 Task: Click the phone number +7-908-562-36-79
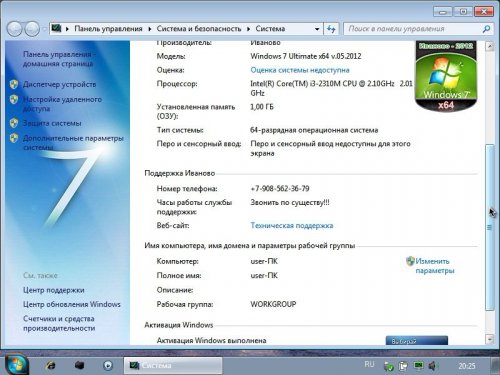280,189
